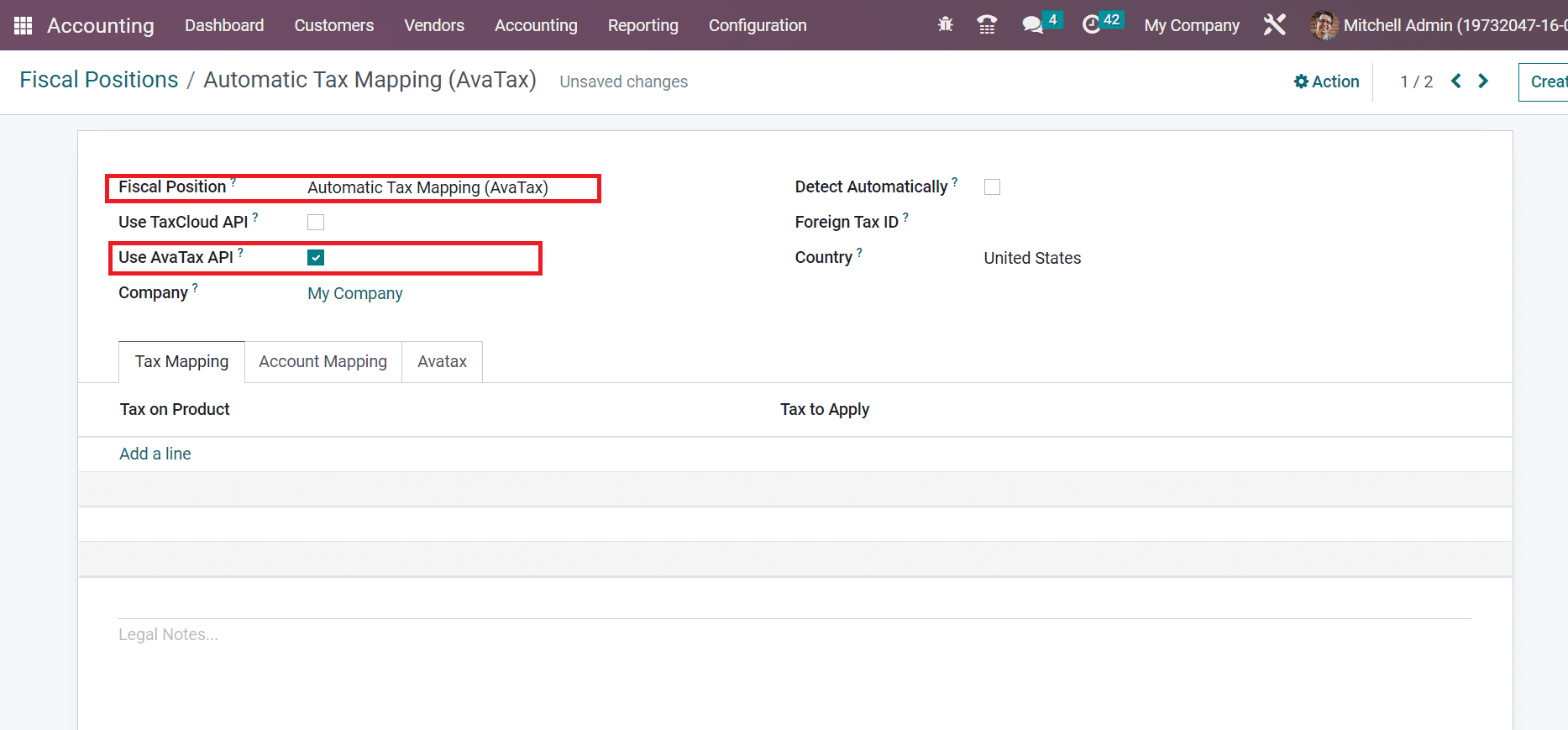Click the Accounting app title
This screenshot has width=1568, height=730.
(101, 25)
